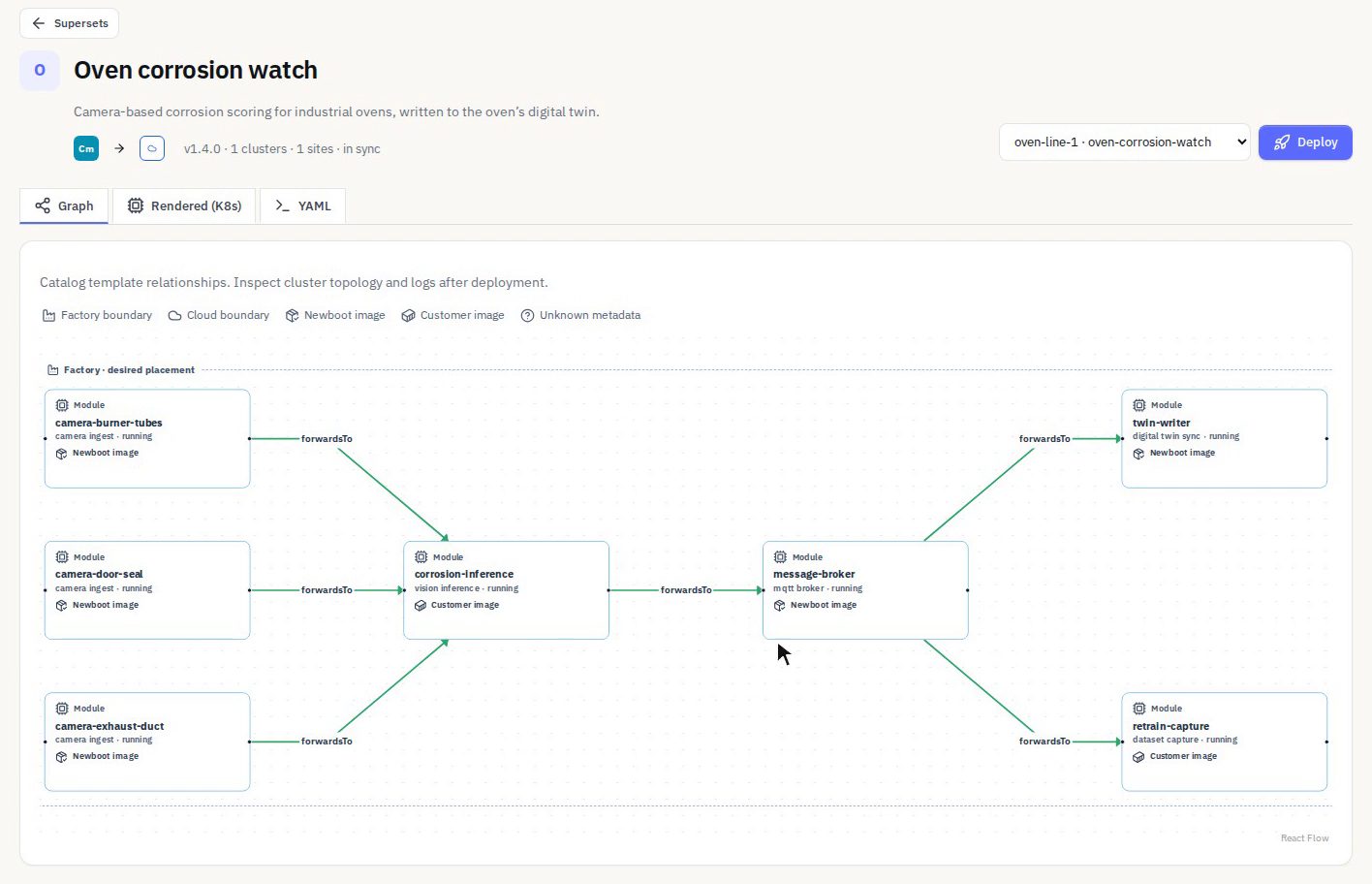Click message-broker Newboot image icon

click(x=780, y=606)
